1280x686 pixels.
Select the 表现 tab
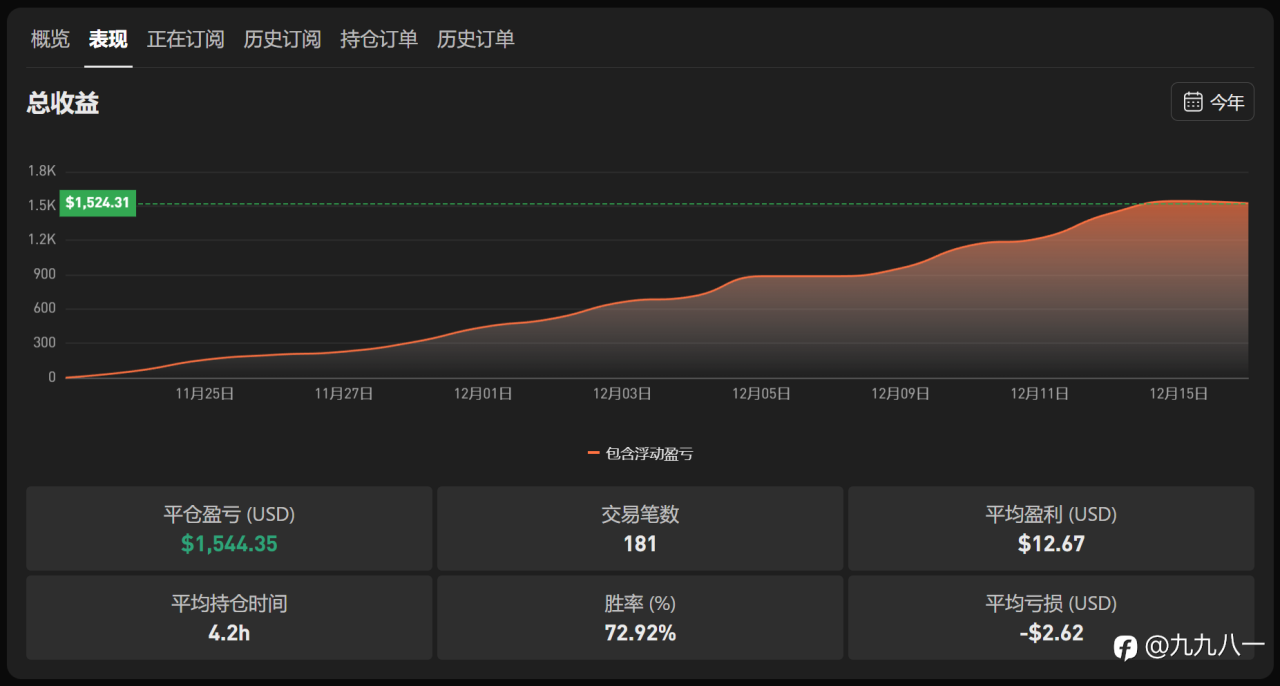(108, 39)
